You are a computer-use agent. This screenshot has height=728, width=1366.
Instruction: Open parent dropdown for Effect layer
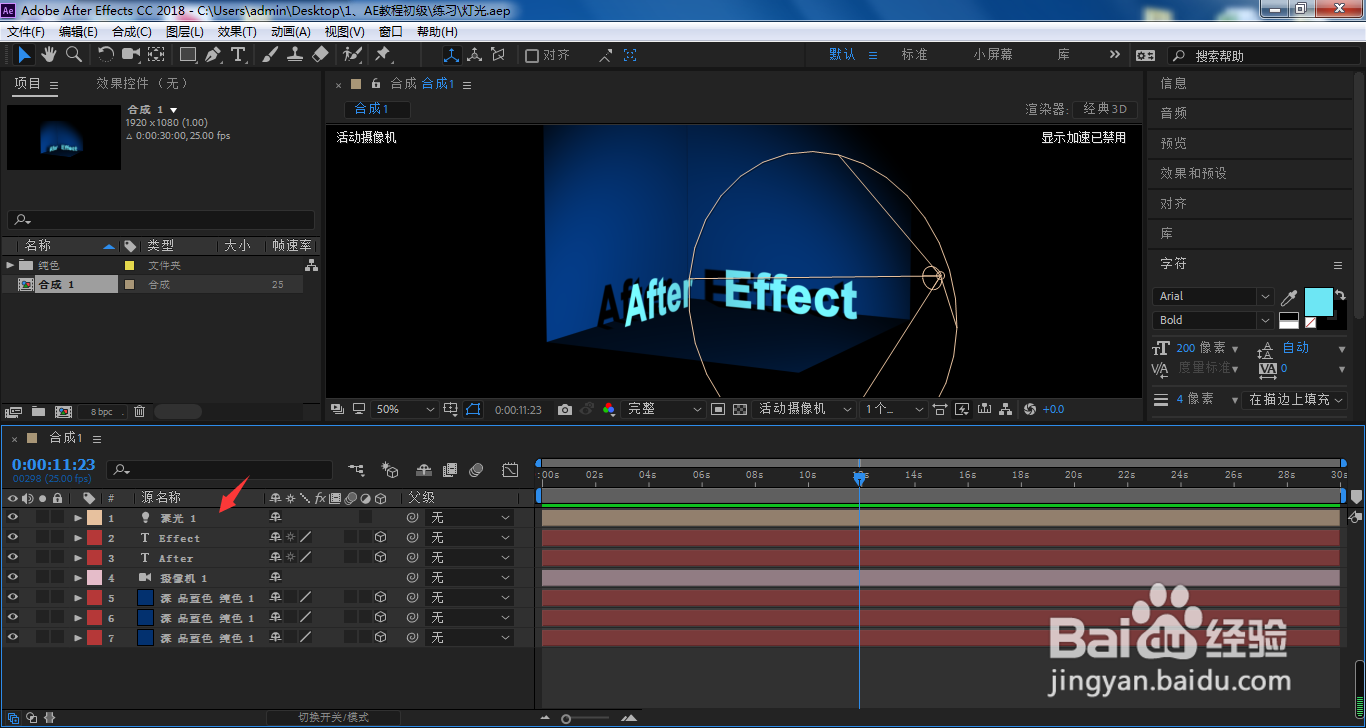click(469, 538)
